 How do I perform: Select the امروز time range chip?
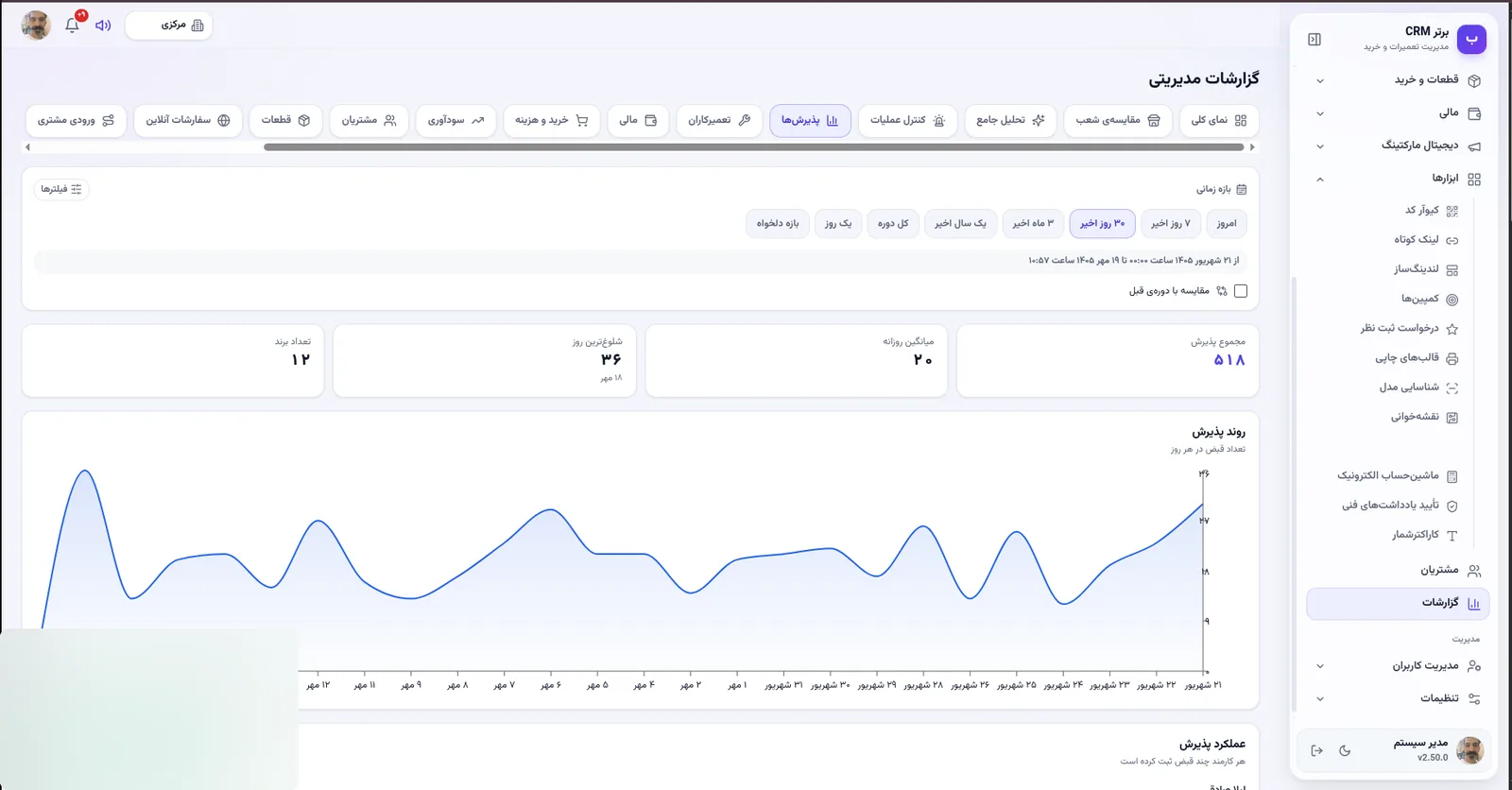coord(1227,224)
